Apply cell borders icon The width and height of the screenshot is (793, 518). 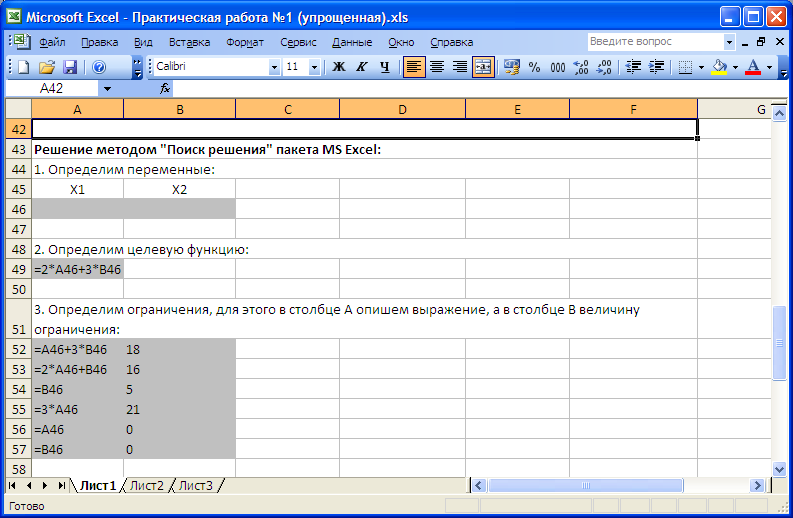pyautogui.click(x=685, y=67)
